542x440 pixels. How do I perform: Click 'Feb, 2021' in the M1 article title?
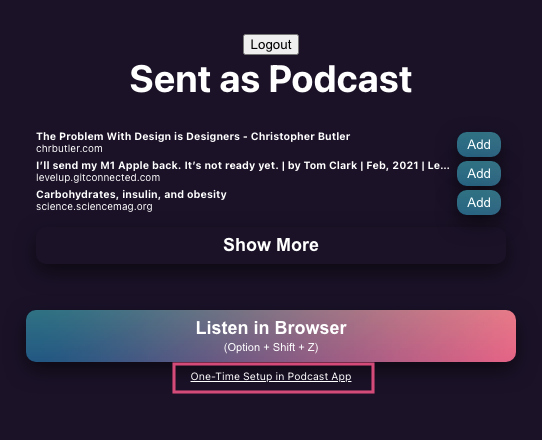click(392, 166)
